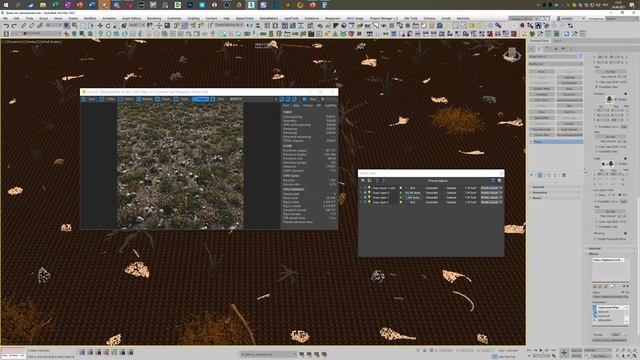This screenshot has width=640, height=360.
Task: Click the Search icon in taskbar
Action: click(x=18, y=5)
